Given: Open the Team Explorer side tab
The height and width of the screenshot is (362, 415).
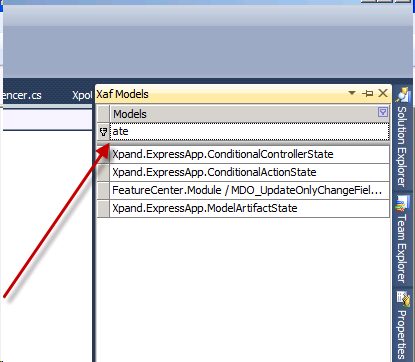Looking at the screenshot, I should (402, 239).
